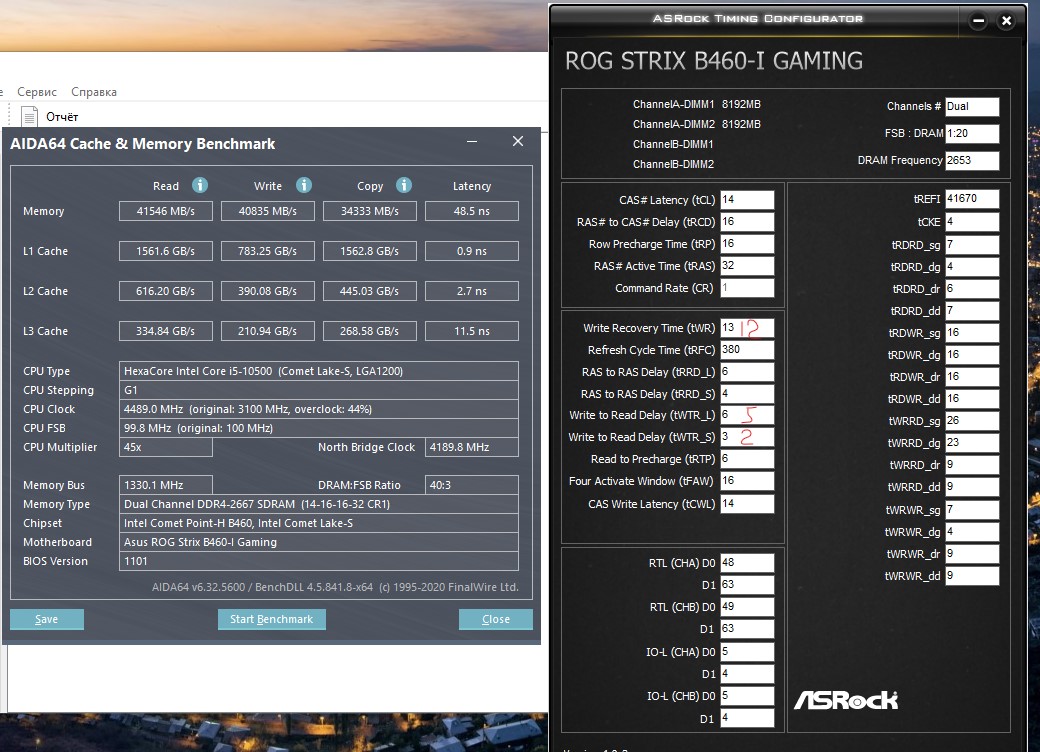
Task: Click the RTL (CHA) D0 field
Action: [747, 562]
